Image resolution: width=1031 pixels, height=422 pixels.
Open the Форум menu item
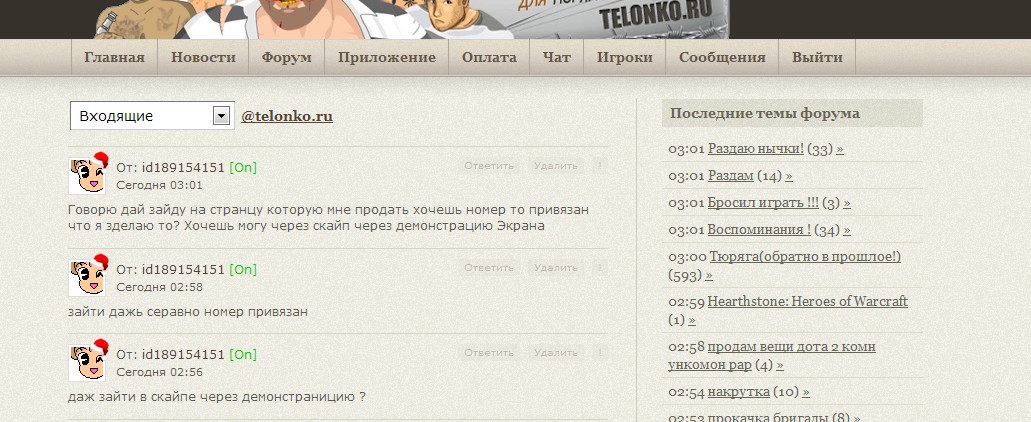point(287,57)
